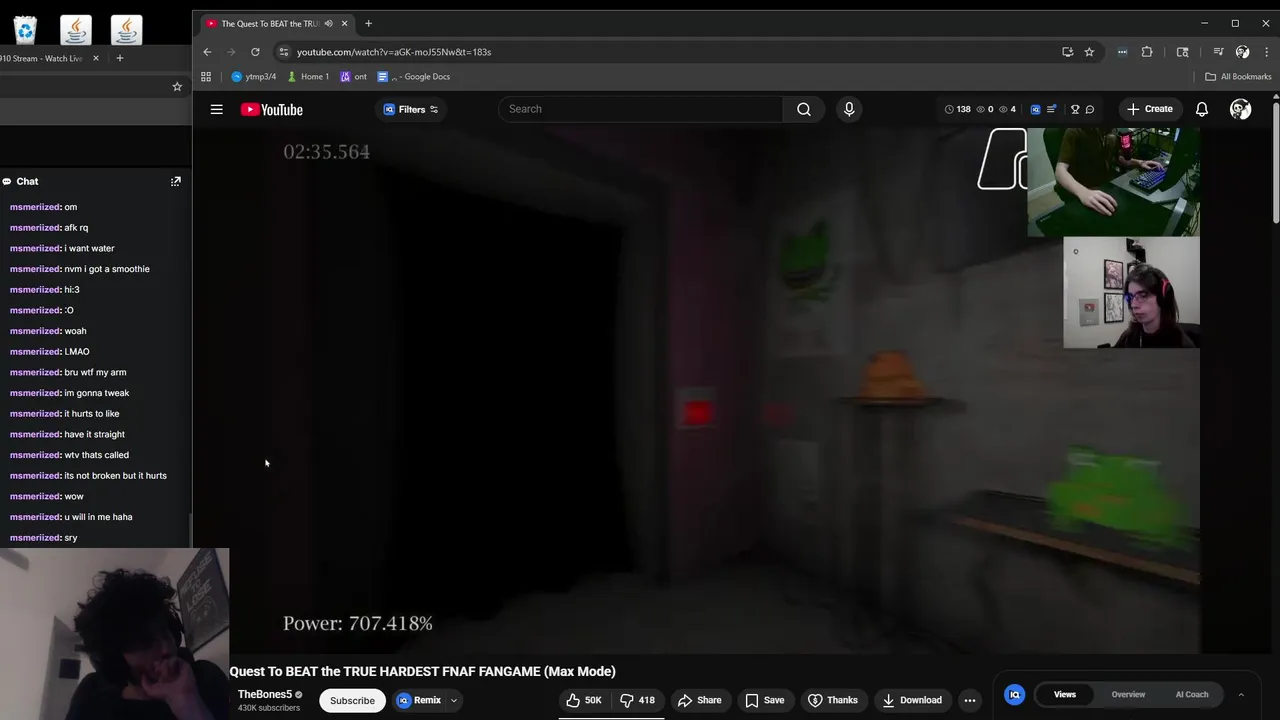Open the YouTube Create button
This screenshot has height=720, width=1280.
(x=1149, y=109)
